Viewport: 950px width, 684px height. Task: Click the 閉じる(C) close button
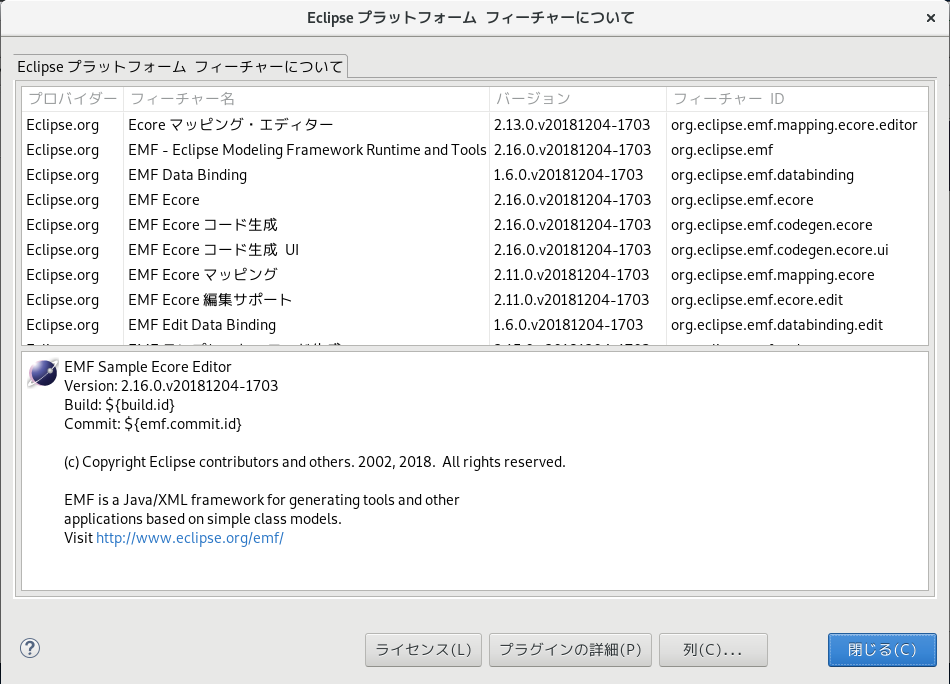point(882,649)
